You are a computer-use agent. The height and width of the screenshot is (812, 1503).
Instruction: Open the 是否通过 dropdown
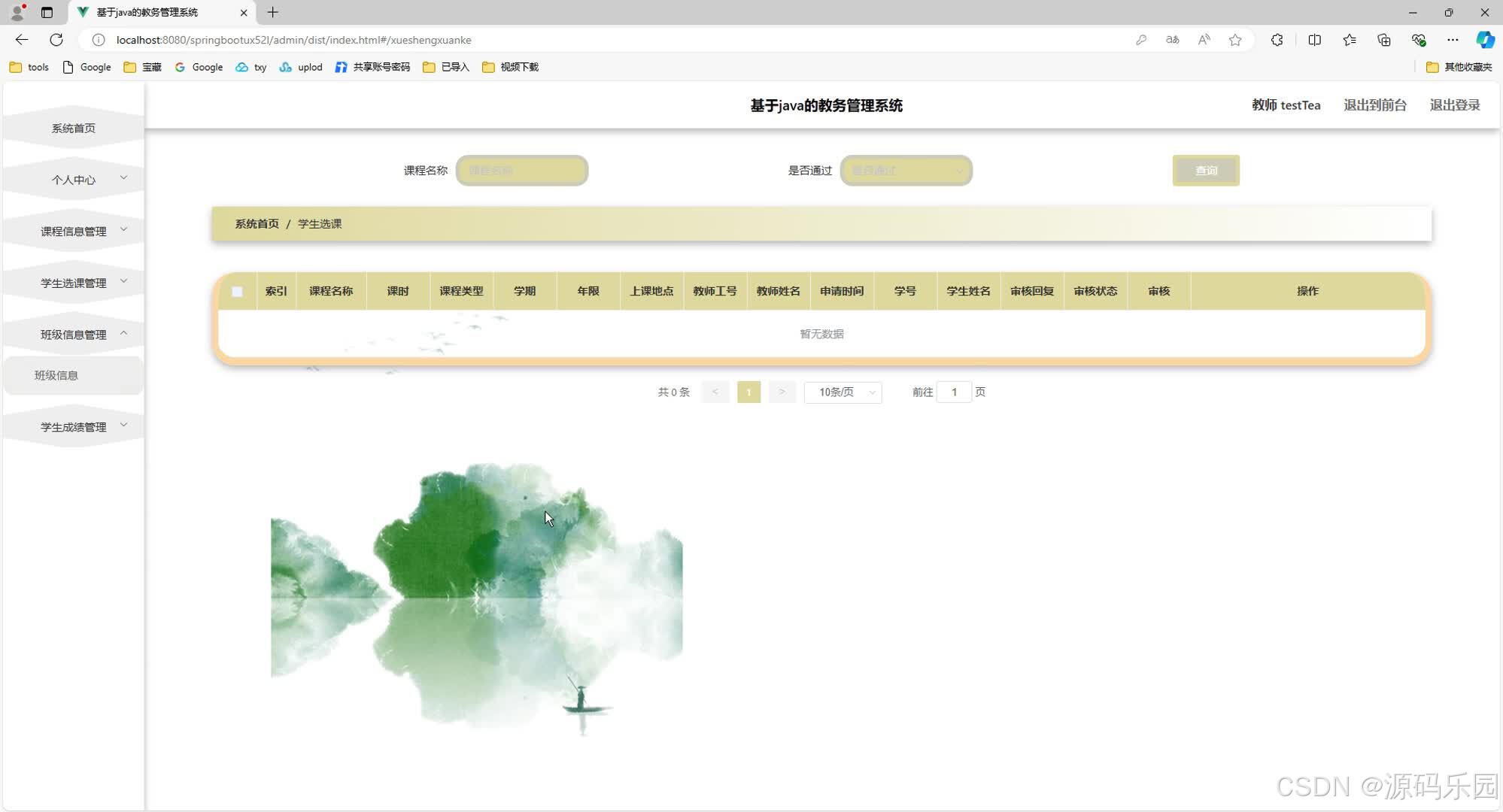click(x=906, y=171)
